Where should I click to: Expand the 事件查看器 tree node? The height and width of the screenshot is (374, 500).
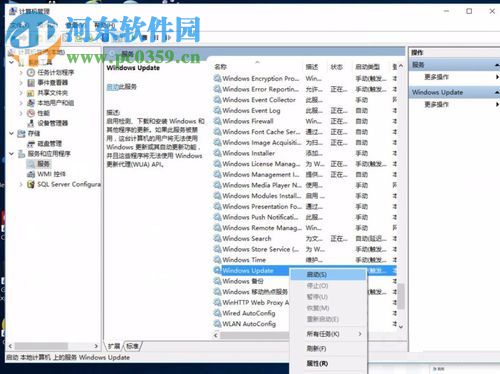pyautogui.click(x=21, y=83)
